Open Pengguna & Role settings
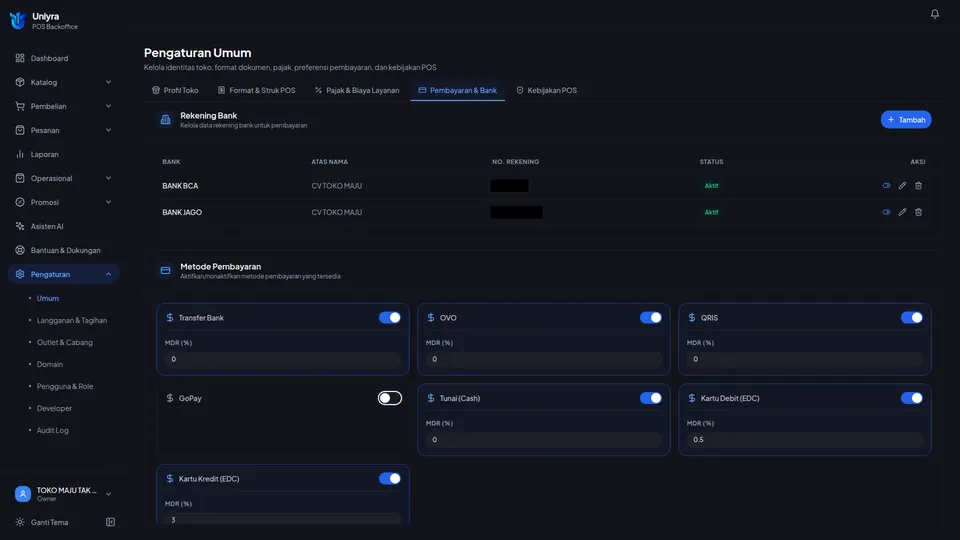The height and width of the screenshot is (540, 960). click(65, 386)
